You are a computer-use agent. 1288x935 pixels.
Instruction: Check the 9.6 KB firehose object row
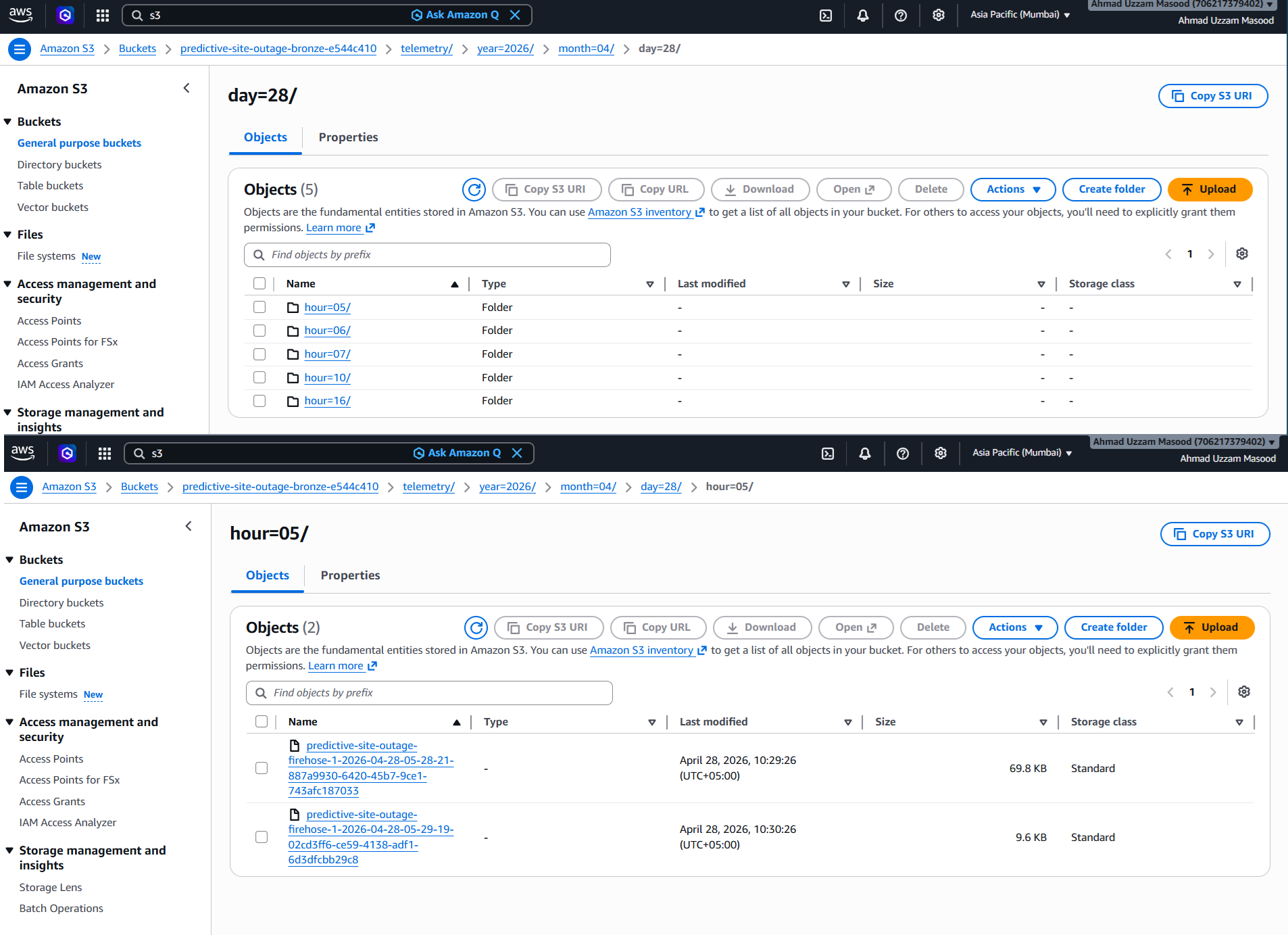pos(262,837)
